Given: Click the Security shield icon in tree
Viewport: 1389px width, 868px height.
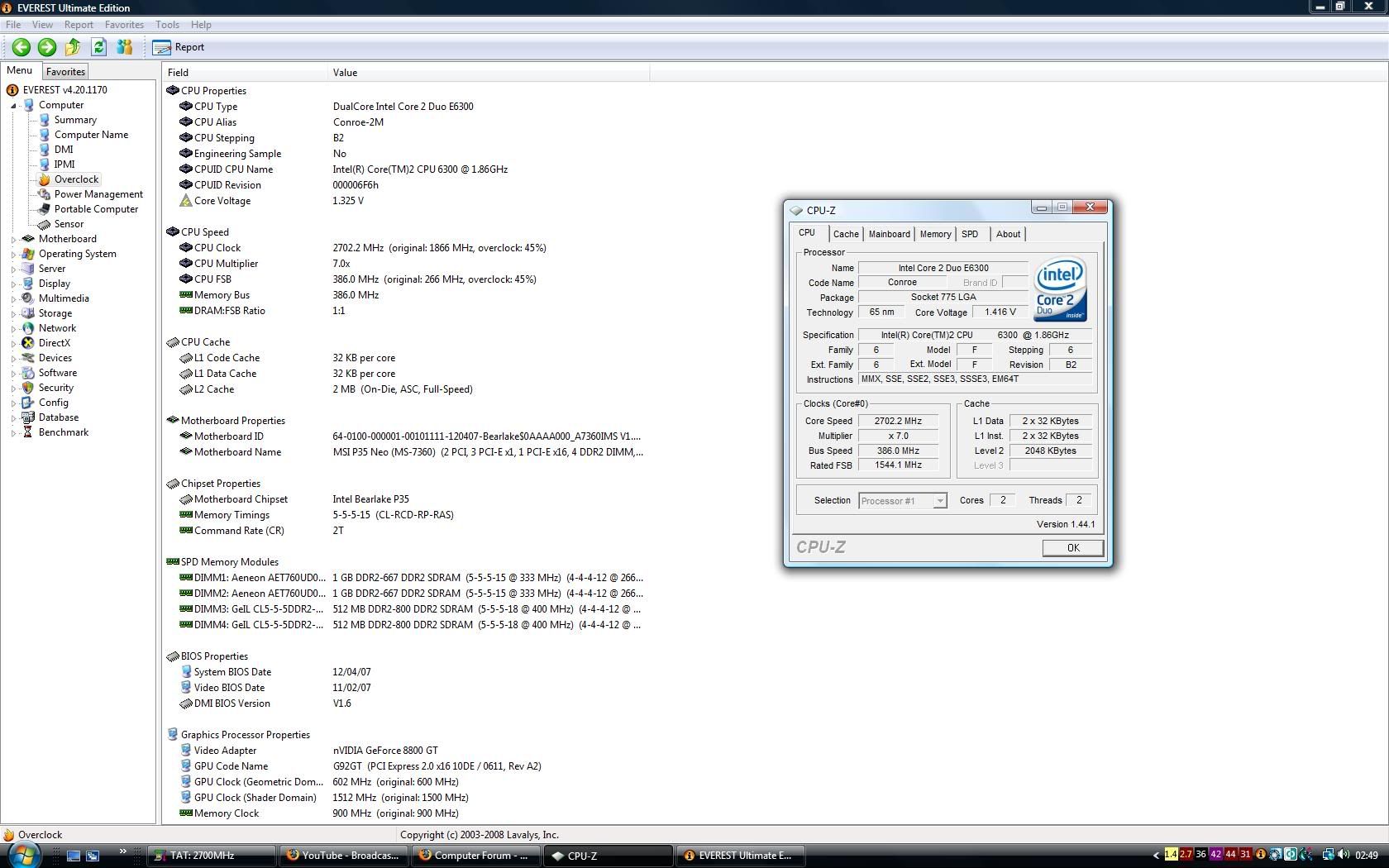Looking at the screenshot, I should [x=28, y=388].
